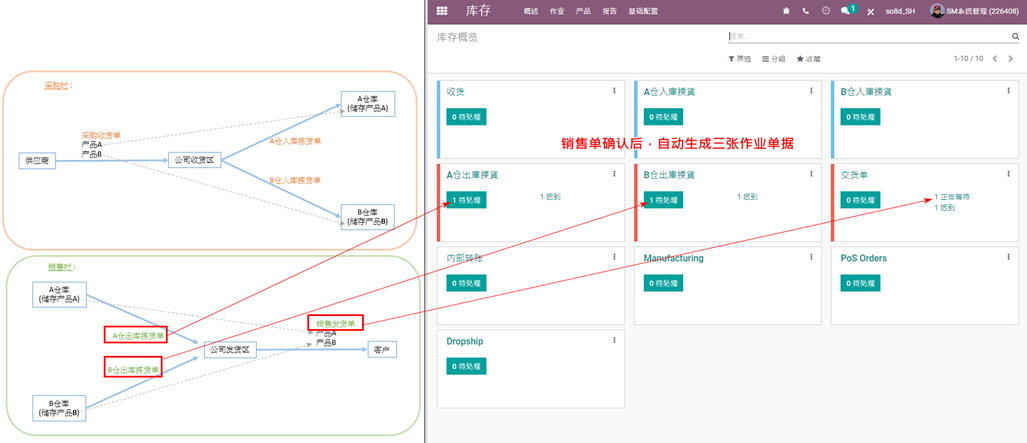The width and height of the screenshot is (1027, 443).
Task: Open kebab menu on A仓入庫揀貨 card
Action: (811, 90)
